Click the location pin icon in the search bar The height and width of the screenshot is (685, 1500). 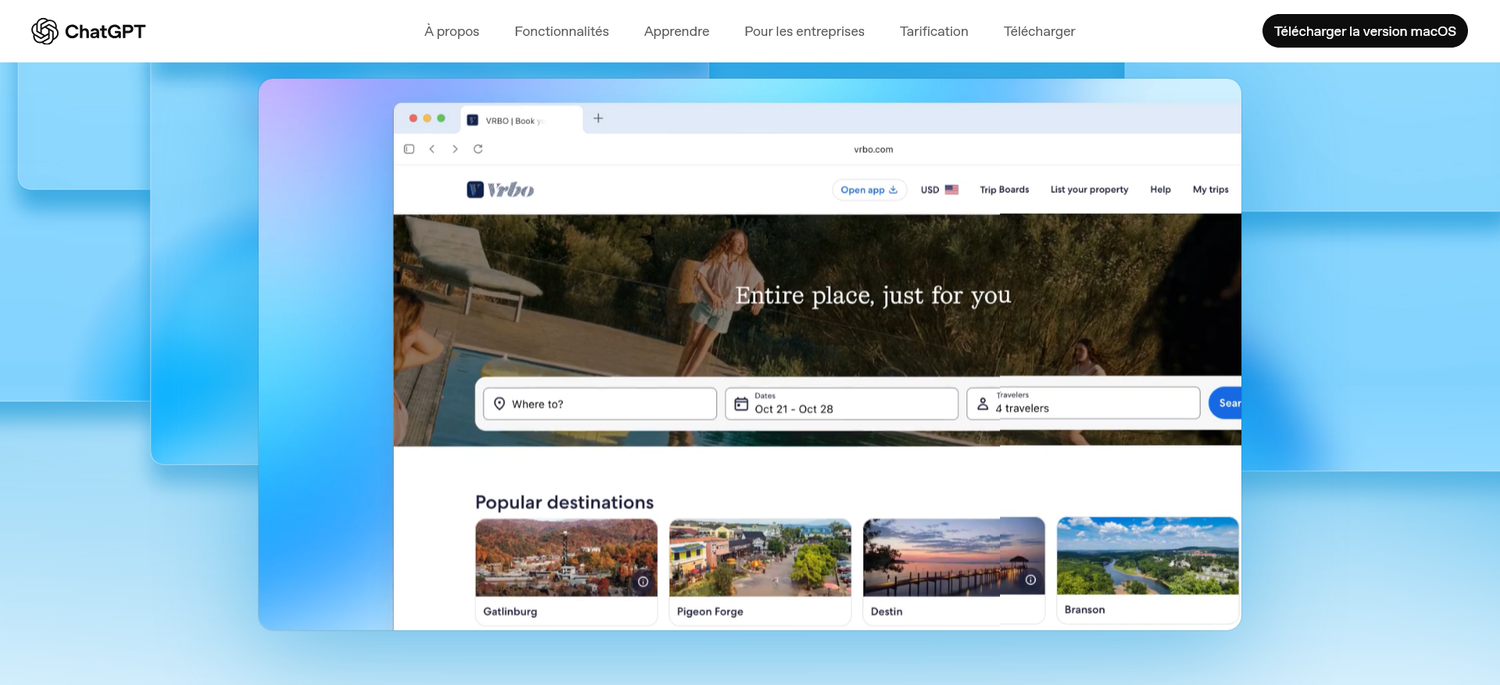[x=498, y=403]
